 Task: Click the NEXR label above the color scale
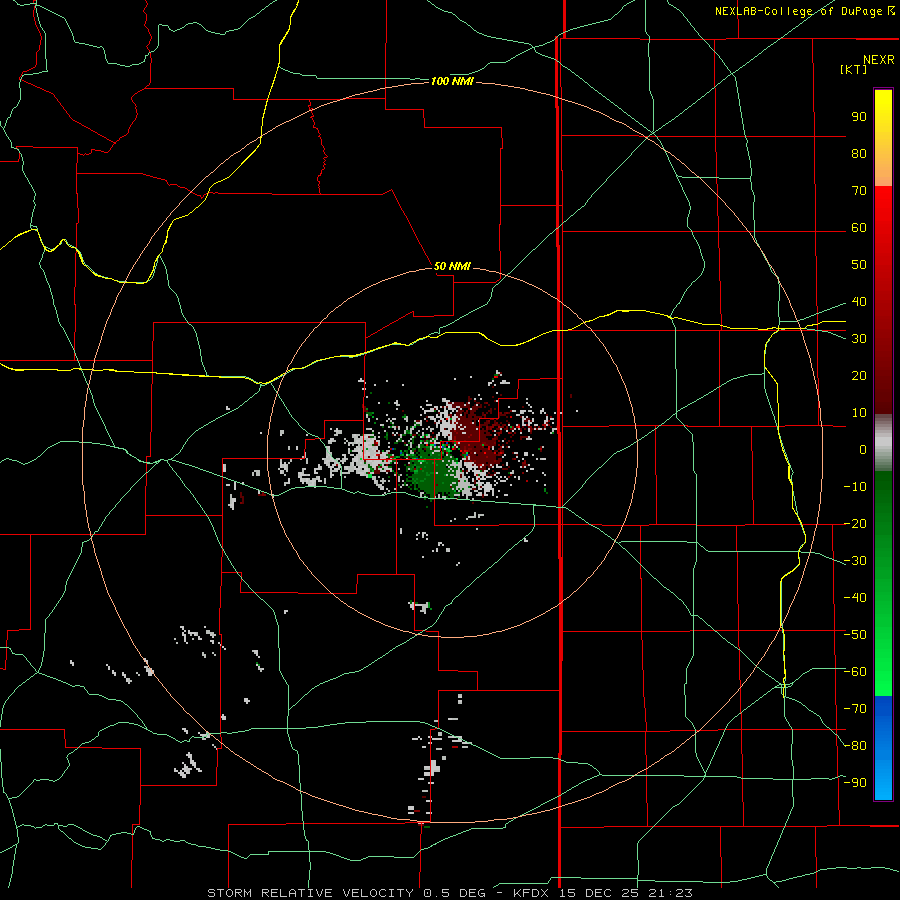point(878,60)
